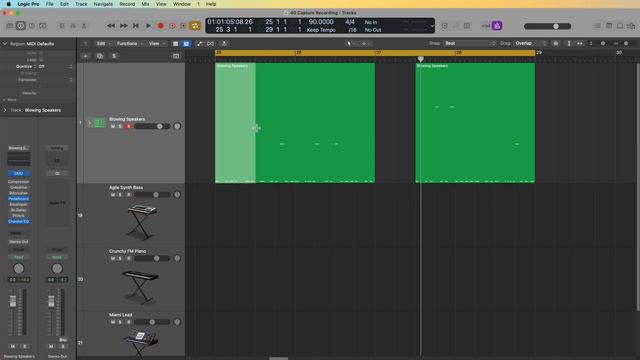This screenshot has width=640, height=360.
Task: Click the red Record button in transport
Action: click(161, 26)
